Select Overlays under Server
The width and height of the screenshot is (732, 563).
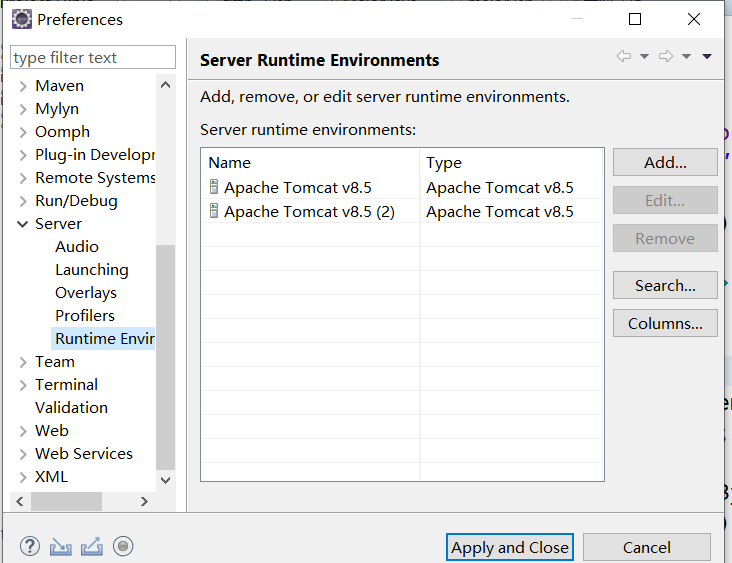[86, 293]
